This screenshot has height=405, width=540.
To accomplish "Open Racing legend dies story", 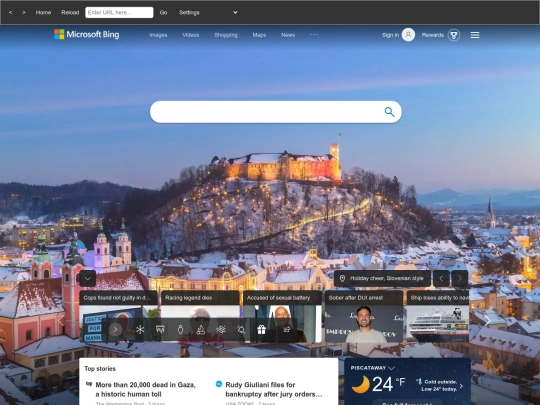I will click(x=200, y=316).
